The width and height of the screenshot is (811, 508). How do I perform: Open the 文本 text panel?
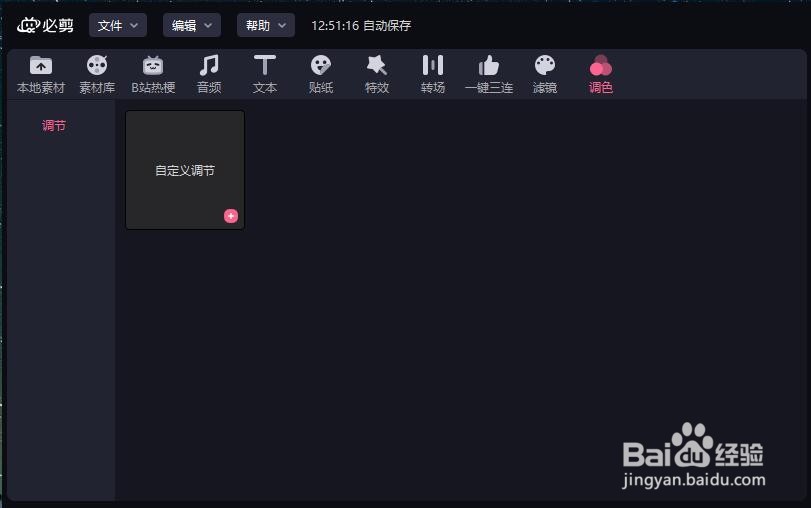pyautogui.click(x=265, y=74)
